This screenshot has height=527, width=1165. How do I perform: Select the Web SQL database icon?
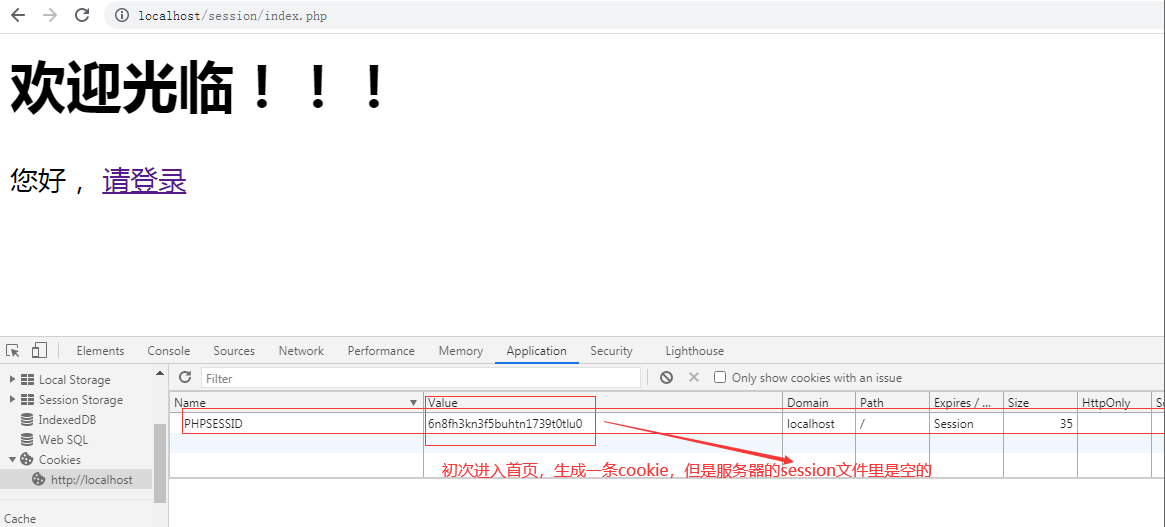coord(27,440)
